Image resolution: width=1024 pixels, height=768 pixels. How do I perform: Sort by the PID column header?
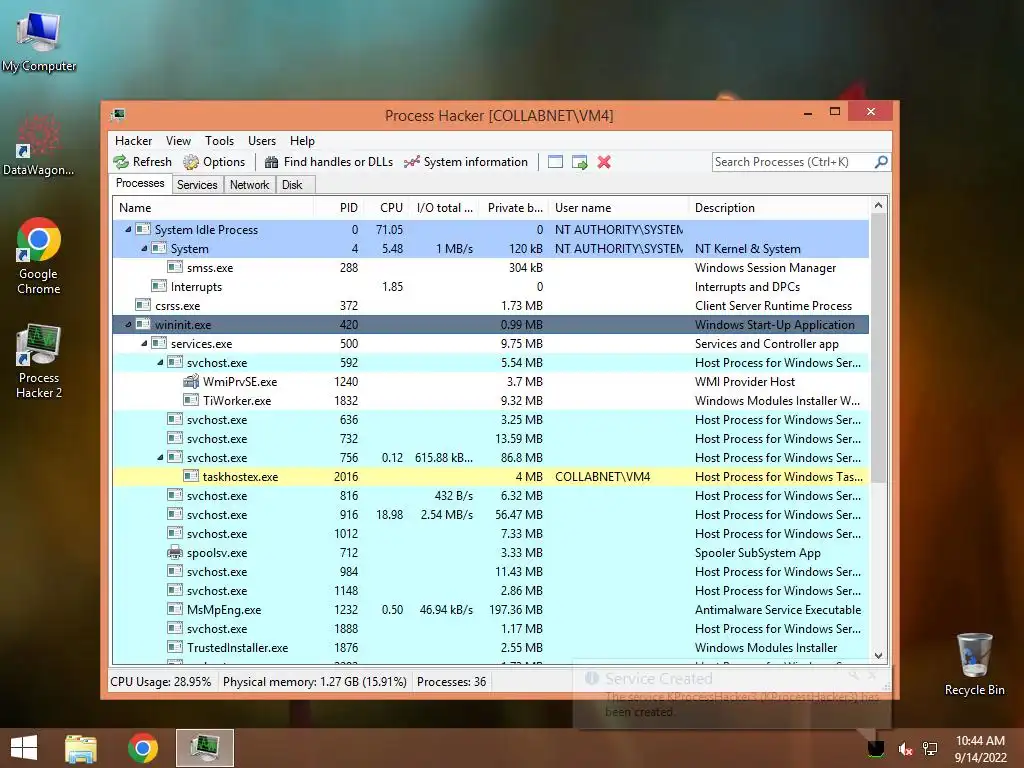click(x=338, y=208)
